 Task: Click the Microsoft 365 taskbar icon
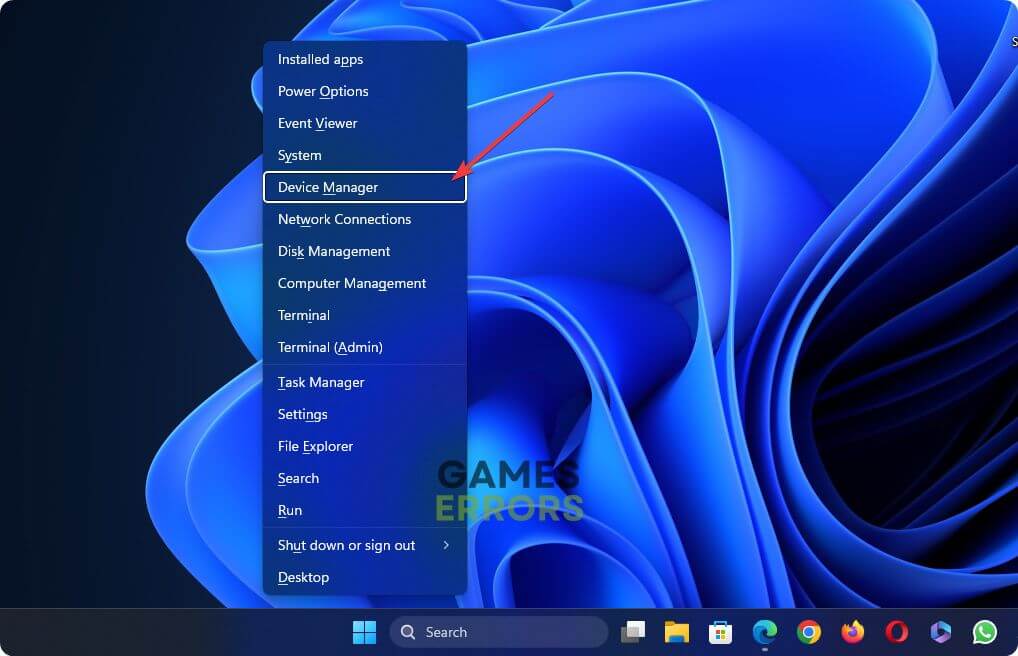tap(941, 632)
